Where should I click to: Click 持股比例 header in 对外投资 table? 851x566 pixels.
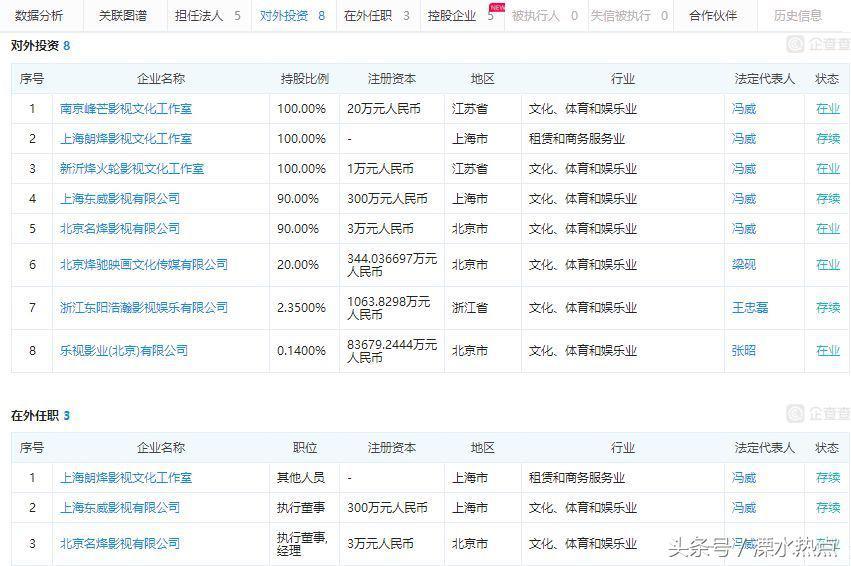click(x=304, y=79)
